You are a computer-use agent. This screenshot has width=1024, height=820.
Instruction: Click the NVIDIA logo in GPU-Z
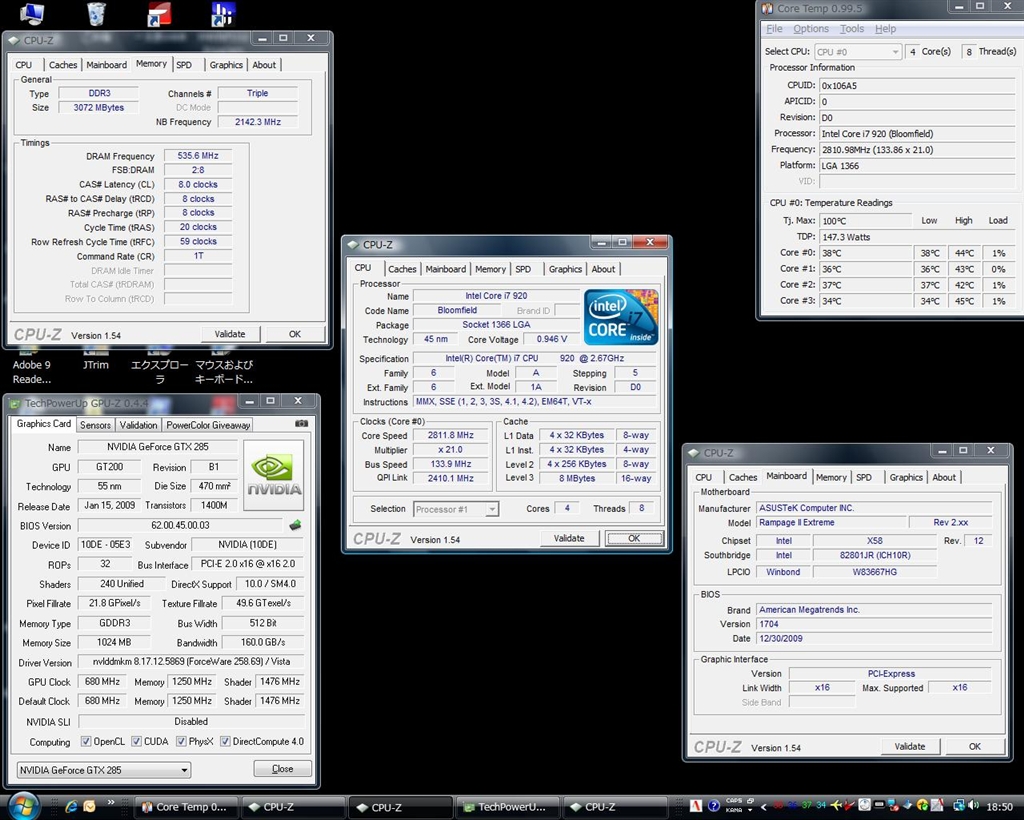coord(274,474)
